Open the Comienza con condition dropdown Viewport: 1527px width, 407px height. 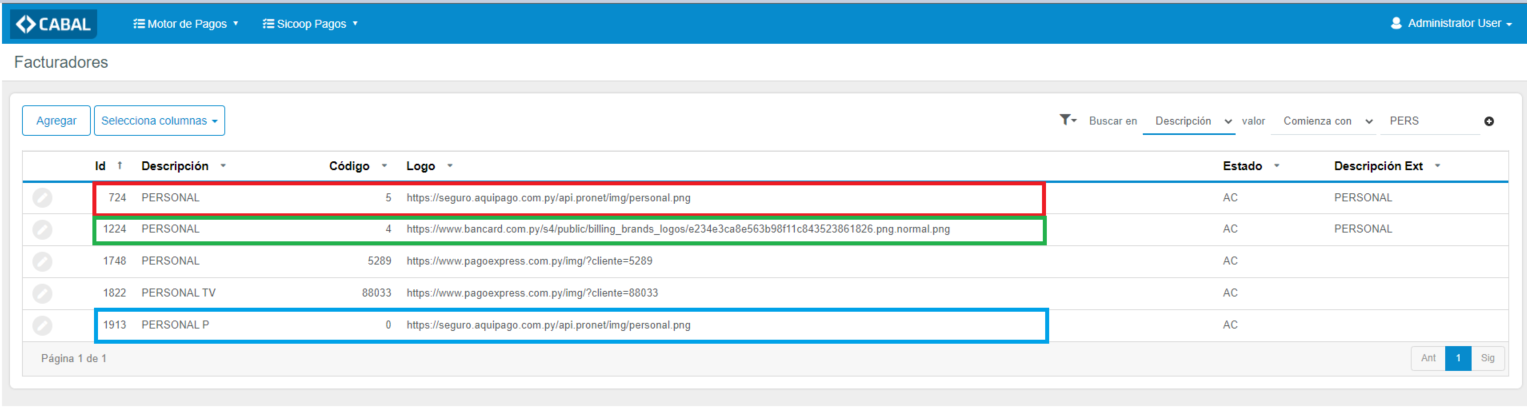1324,120
